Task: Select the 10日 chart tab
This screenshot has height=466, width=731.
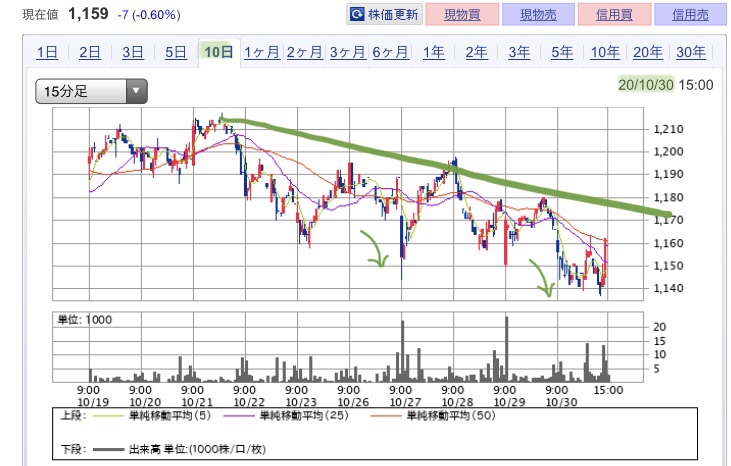Action: tap(219, 52)
